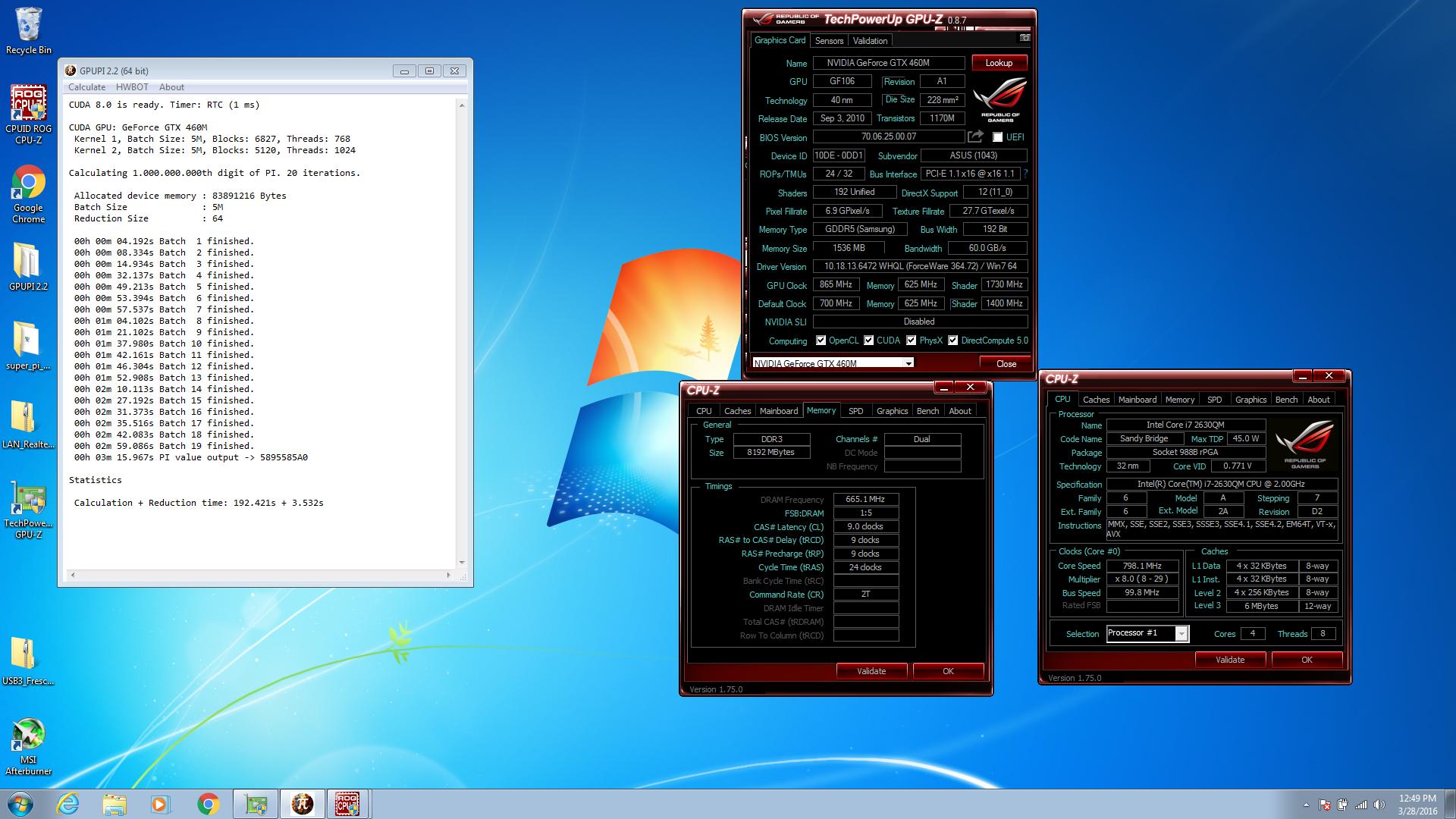
Task: Open the About menu in GPUPI
Action: coord(171,87)
